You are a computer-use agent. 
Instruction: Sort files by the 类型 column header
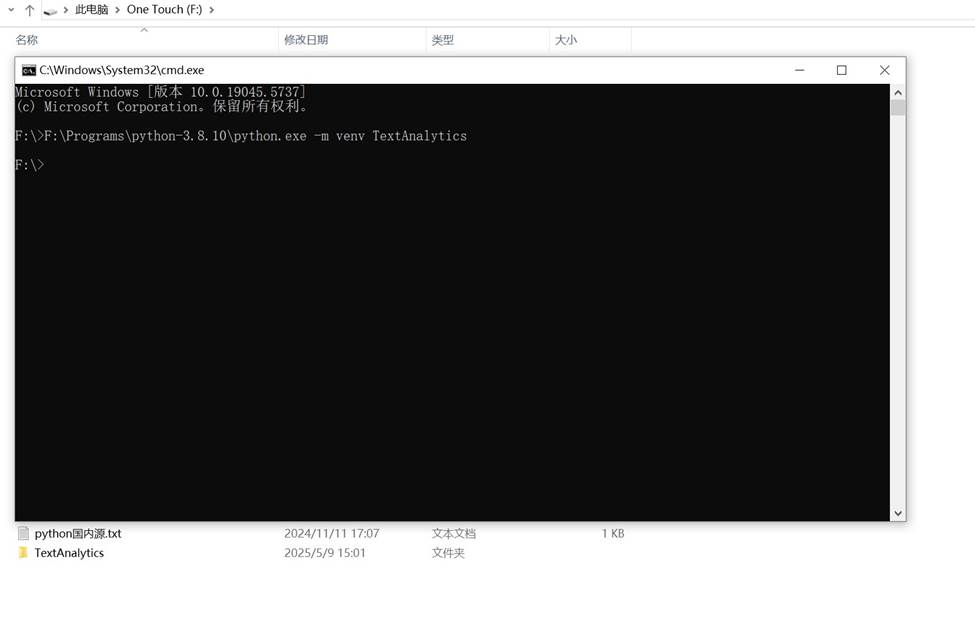[441, 40]
